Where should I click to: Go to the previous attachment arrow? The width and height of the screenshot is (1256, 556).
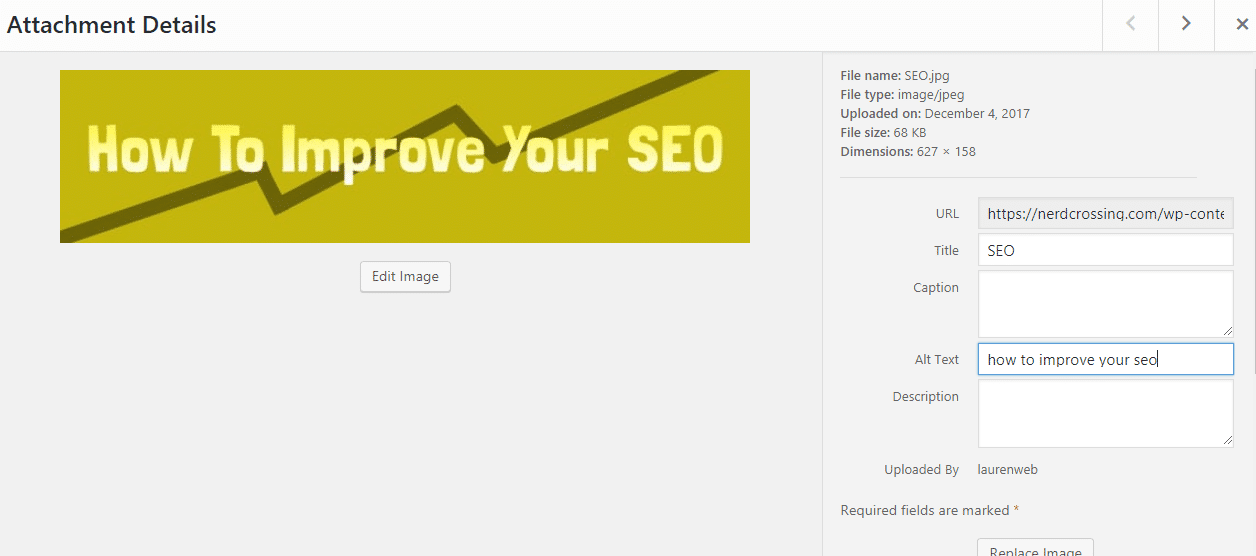(x=1130, y=24)
